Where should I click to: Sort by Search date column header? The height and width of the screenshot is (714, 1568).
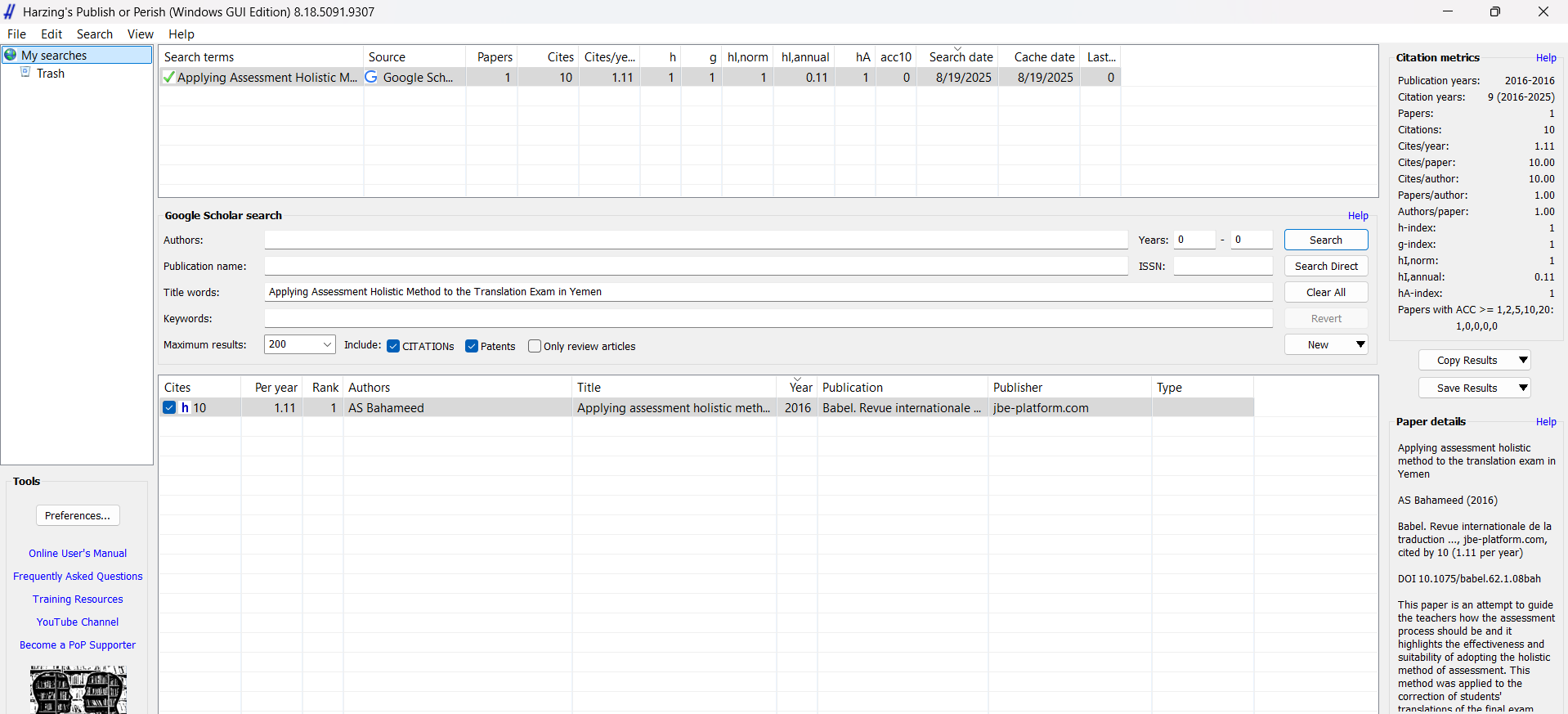point(957,56)
